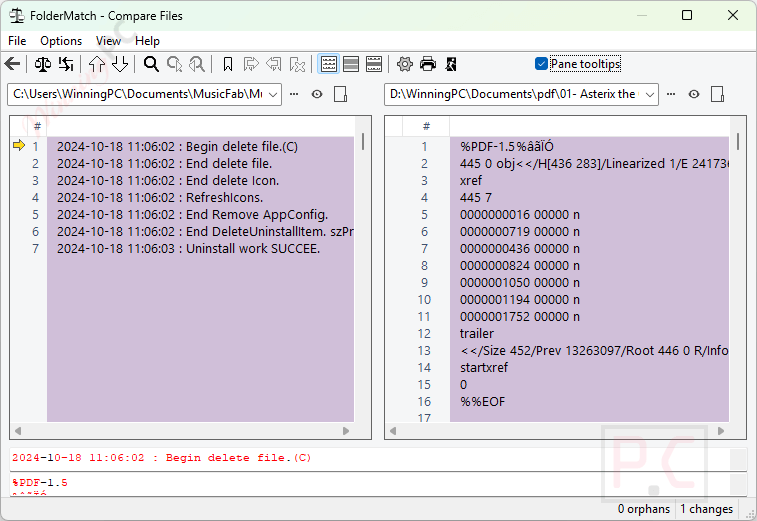Select left line 'Uninstall work SUCCEE.'

(x=200, y=249)
